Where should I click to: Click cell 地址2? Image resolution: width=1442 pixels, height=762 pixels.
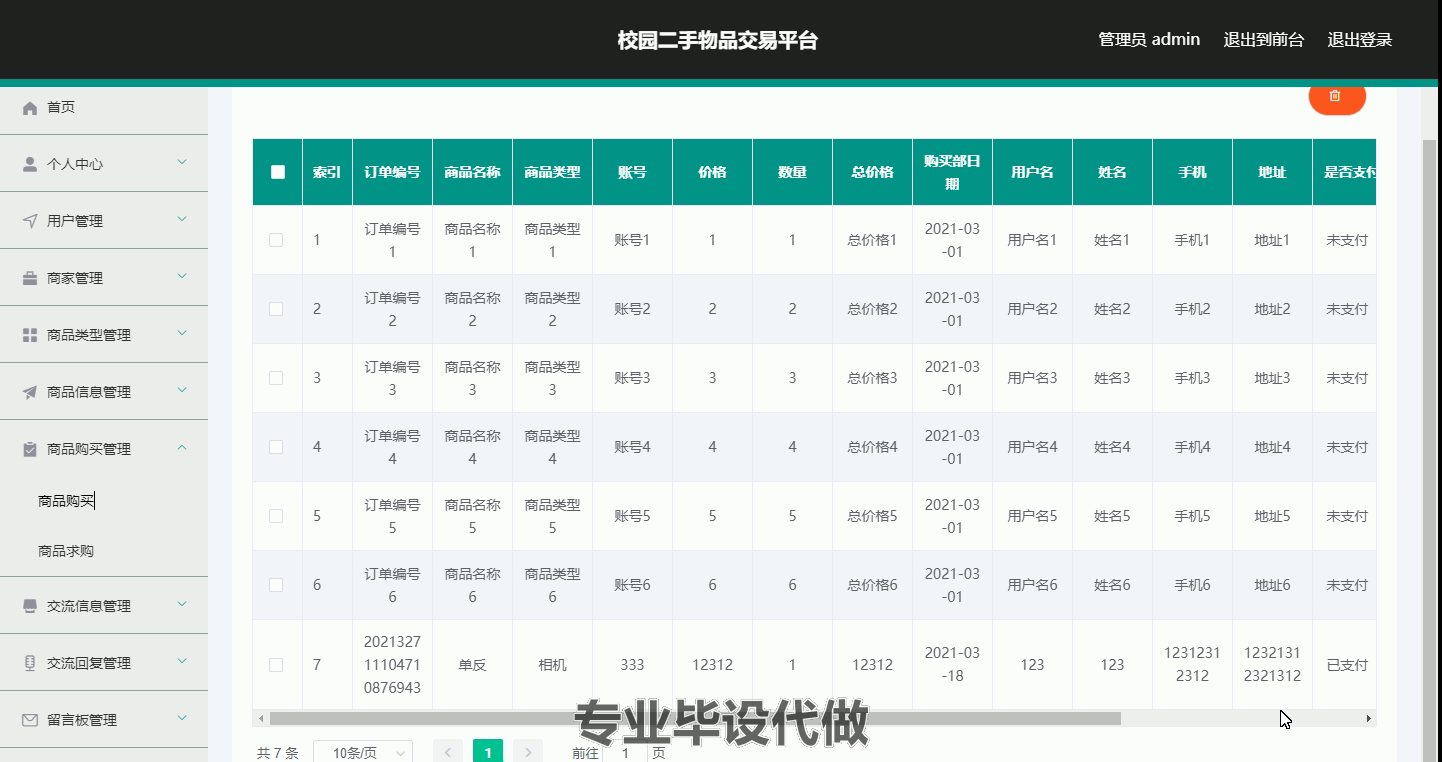(1272, 309)
